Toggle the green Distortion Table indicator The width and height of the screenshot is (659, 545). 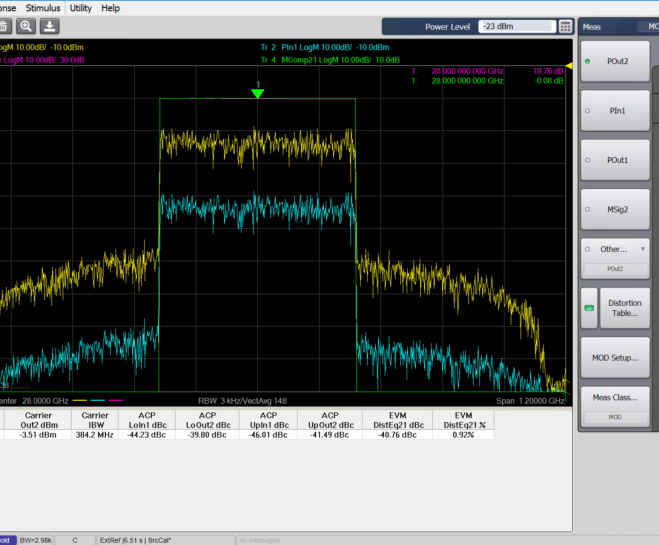pyautogui.click(x=589, y=308)
